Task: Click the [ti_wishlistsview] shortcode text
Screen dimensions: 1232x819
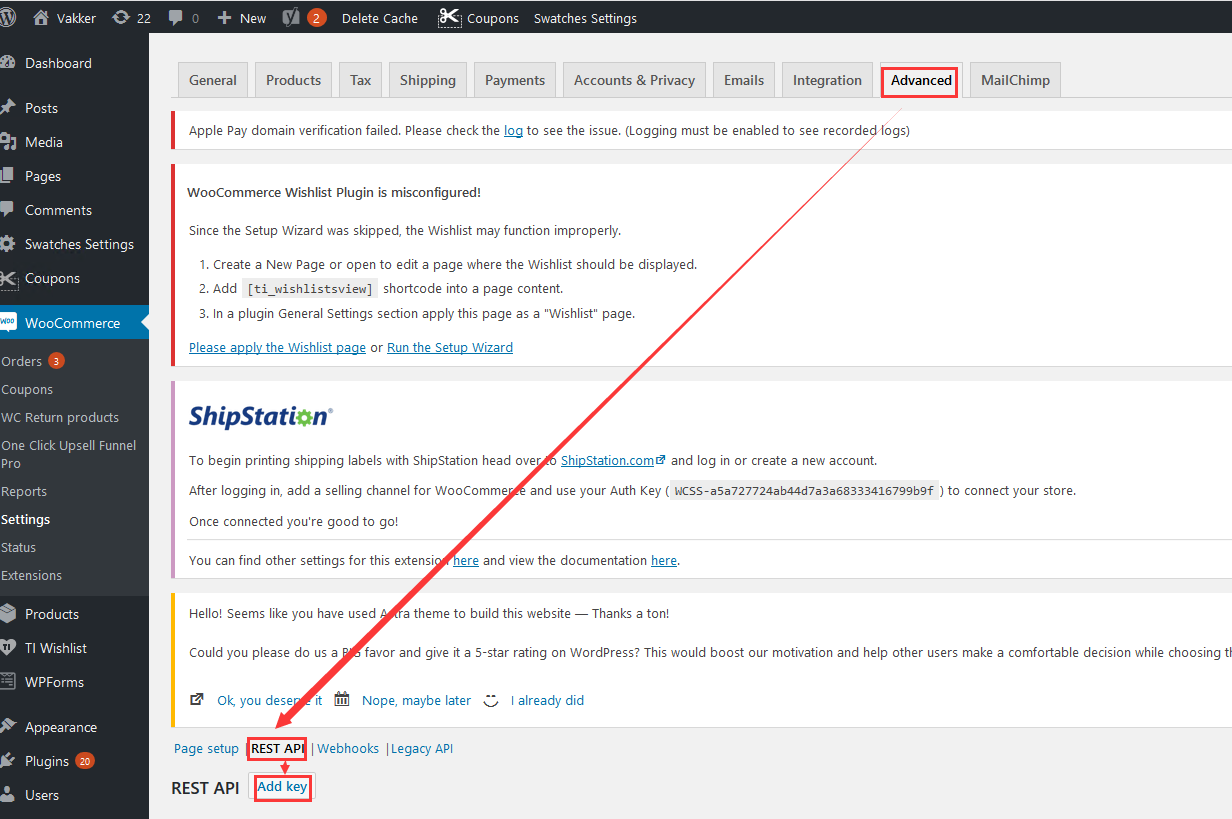Action: [310, 289]
